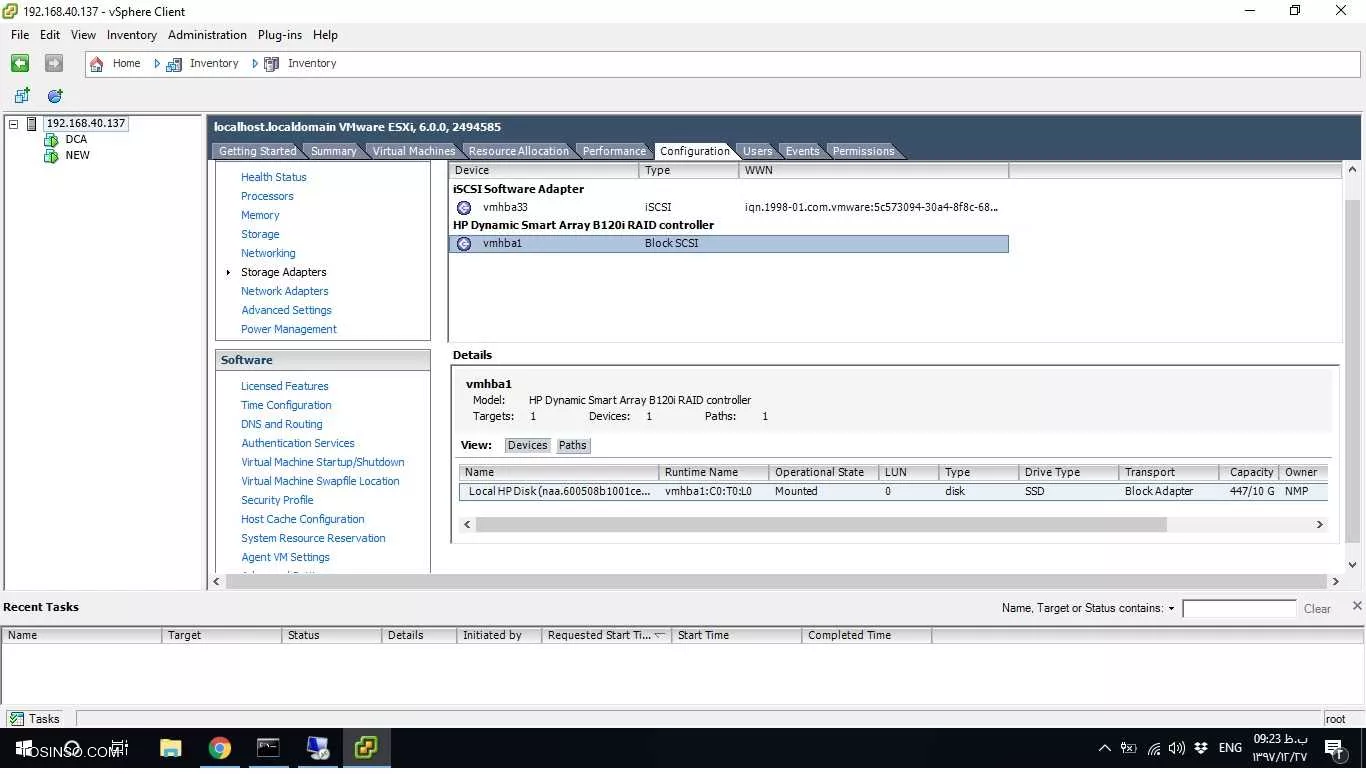The height and width of the screenshot is (774, 1366).
Task: Open the command prompt taskbar icon
Action: click(x=268, y=748)
